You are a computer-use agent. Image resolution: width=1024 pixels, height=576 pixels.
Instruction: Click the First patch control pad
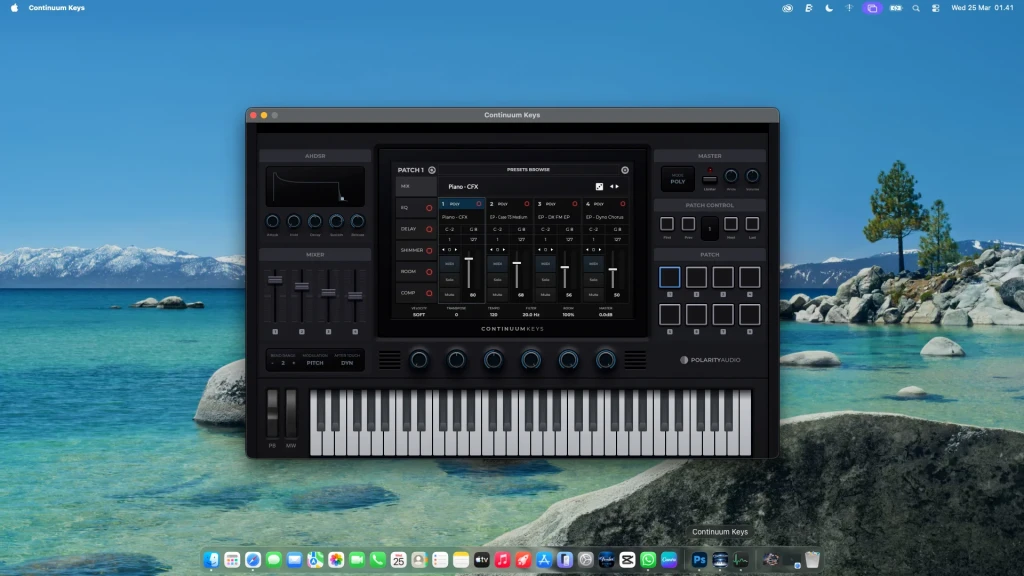(667, 224)
